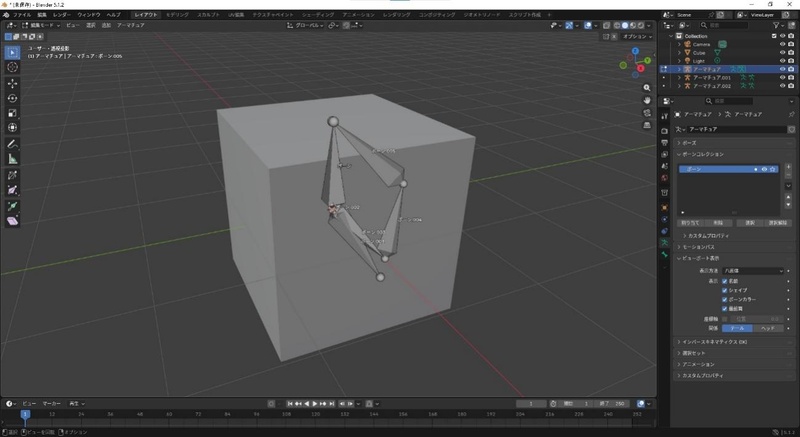Open the ファイル menu
This screenshot has height=437, width=800.
coord(21,15)
